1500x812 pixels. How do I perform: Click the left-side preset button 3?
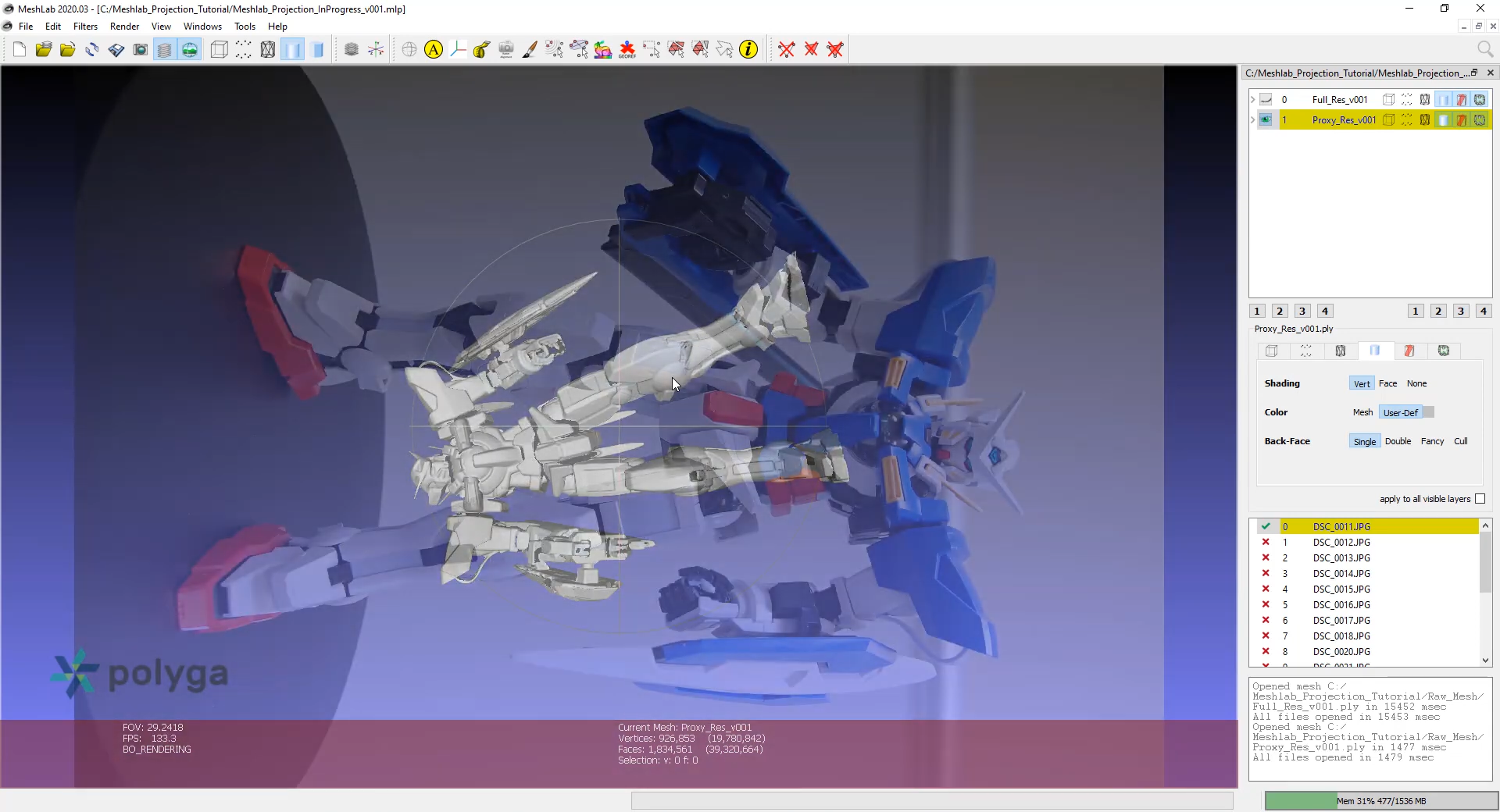click(x=1302, y=311)
